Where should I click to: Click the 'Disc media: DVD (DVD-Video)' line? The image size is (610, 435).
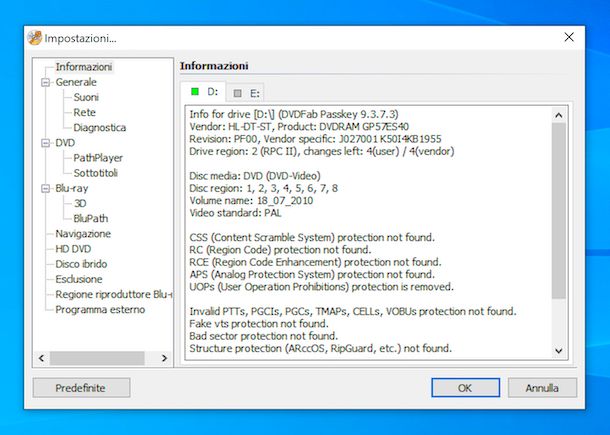pos(255,176)
